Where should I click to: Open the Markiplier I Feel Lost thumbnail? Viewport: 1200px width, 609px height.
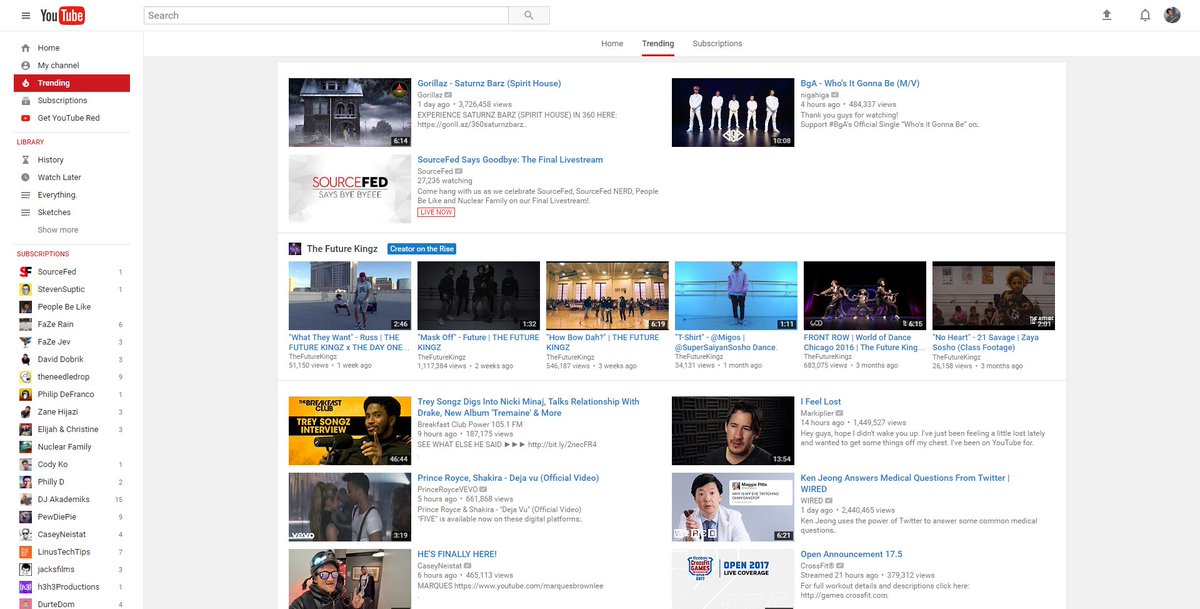733,431
